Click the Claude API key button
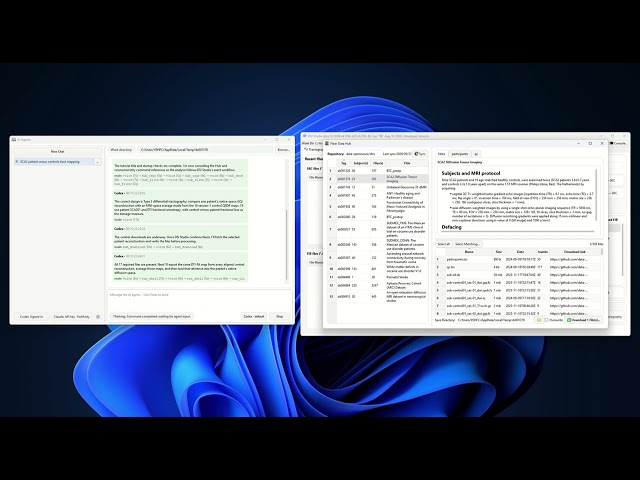 (71, 317)
